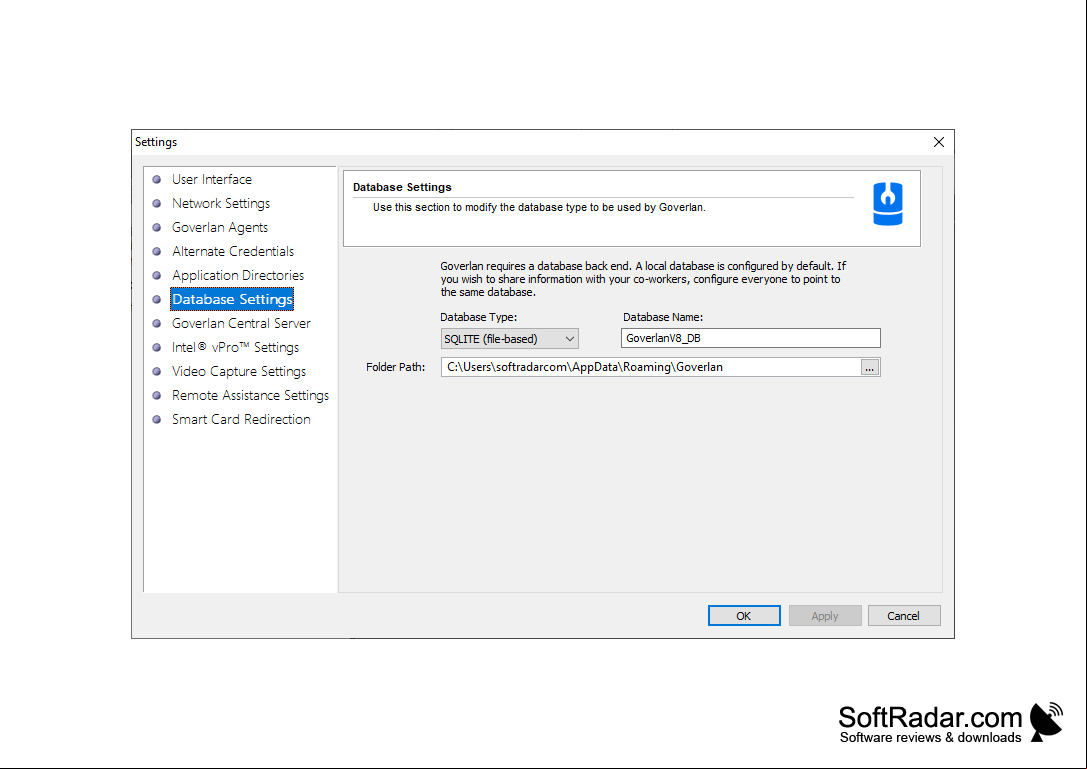Open Goverlan Central Server settings
The image size is (1087, 769).
[x=241, y=324]
